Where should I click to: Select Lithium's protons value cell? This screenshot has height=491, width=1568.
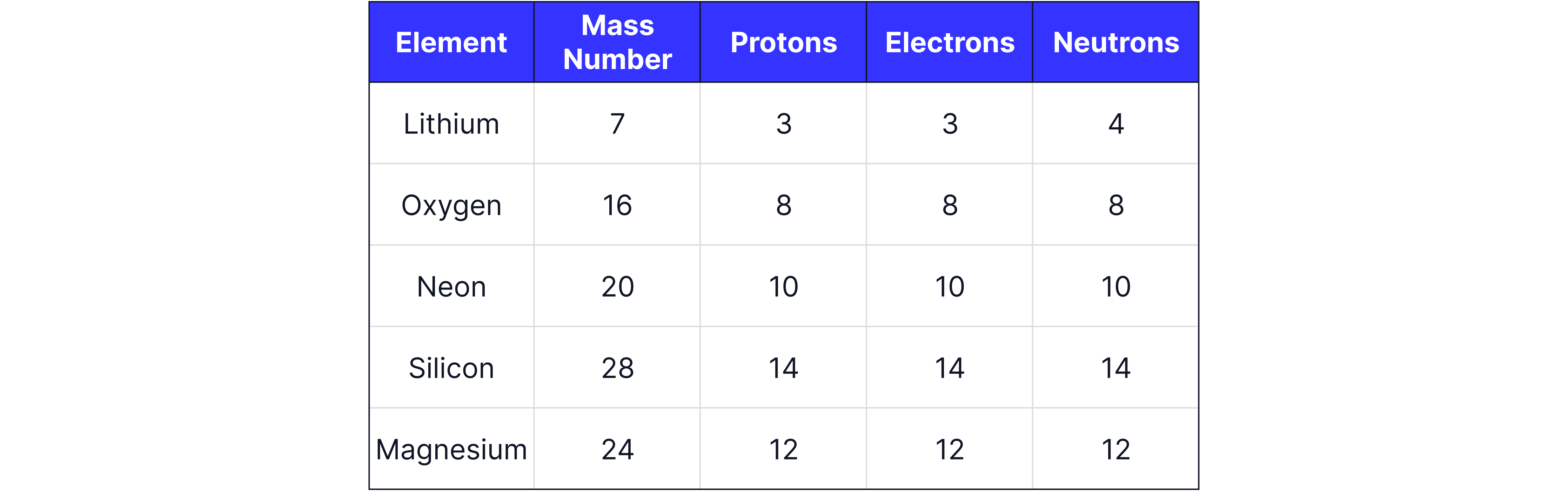(x=783, y=124)
